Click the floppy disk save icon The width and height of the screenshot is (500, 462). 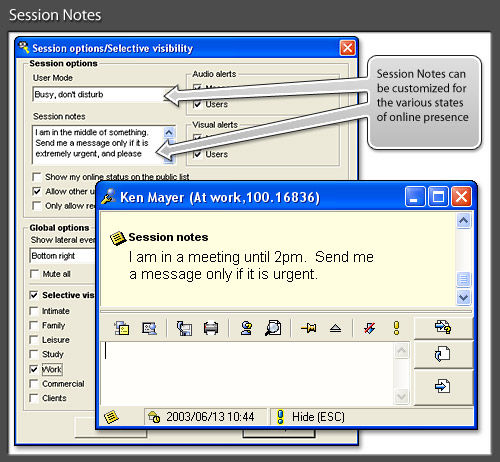(x=184, y=328)
